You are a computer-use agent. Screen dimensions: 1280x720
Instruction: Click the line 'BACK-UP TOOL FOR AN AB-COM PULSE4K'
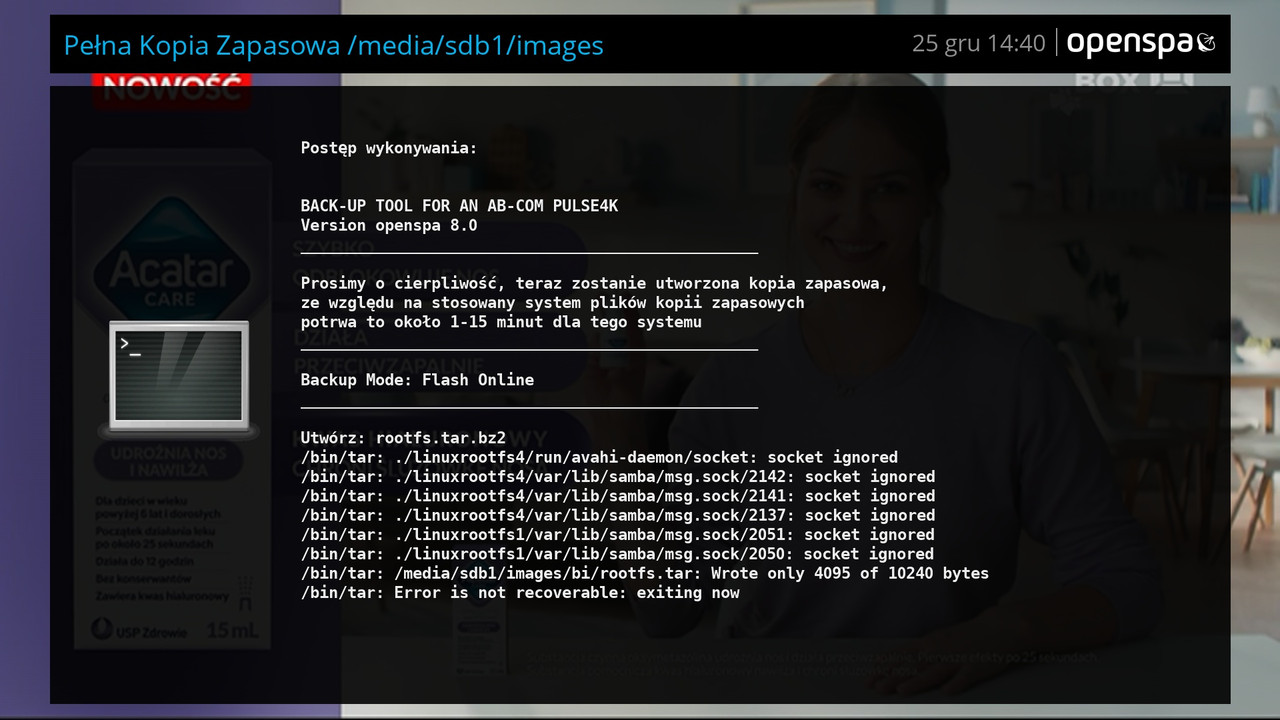point(459,206)
